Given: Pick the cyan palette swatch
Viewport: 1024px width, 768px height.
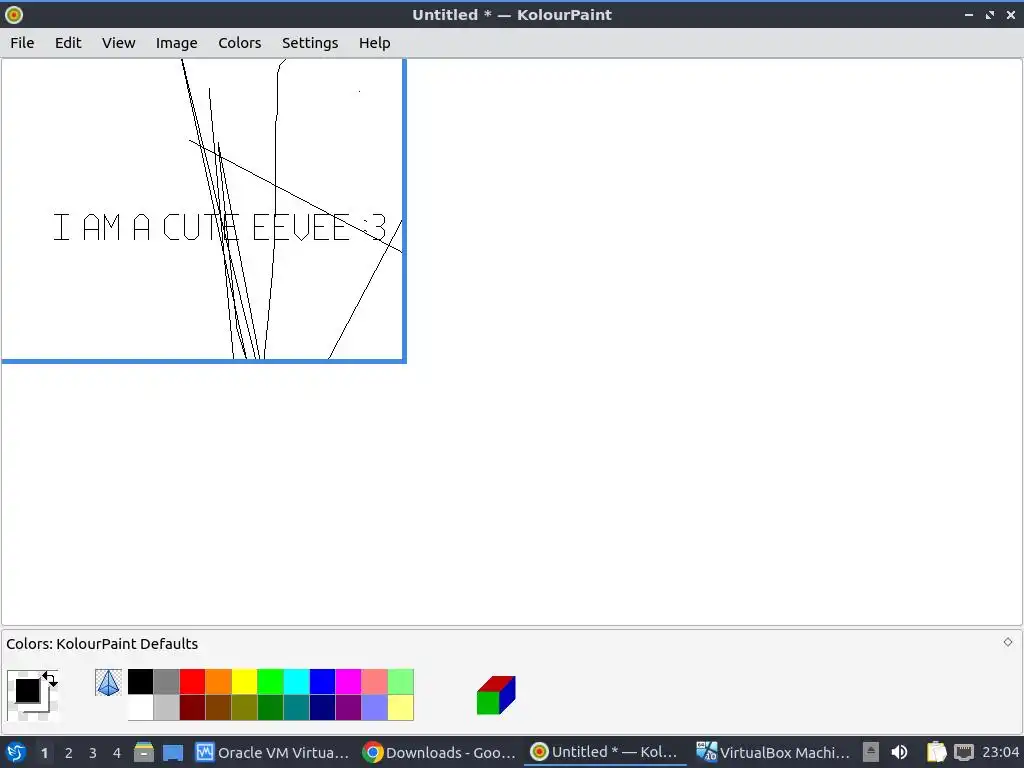Looking at the screenshot, I should 296,682.
